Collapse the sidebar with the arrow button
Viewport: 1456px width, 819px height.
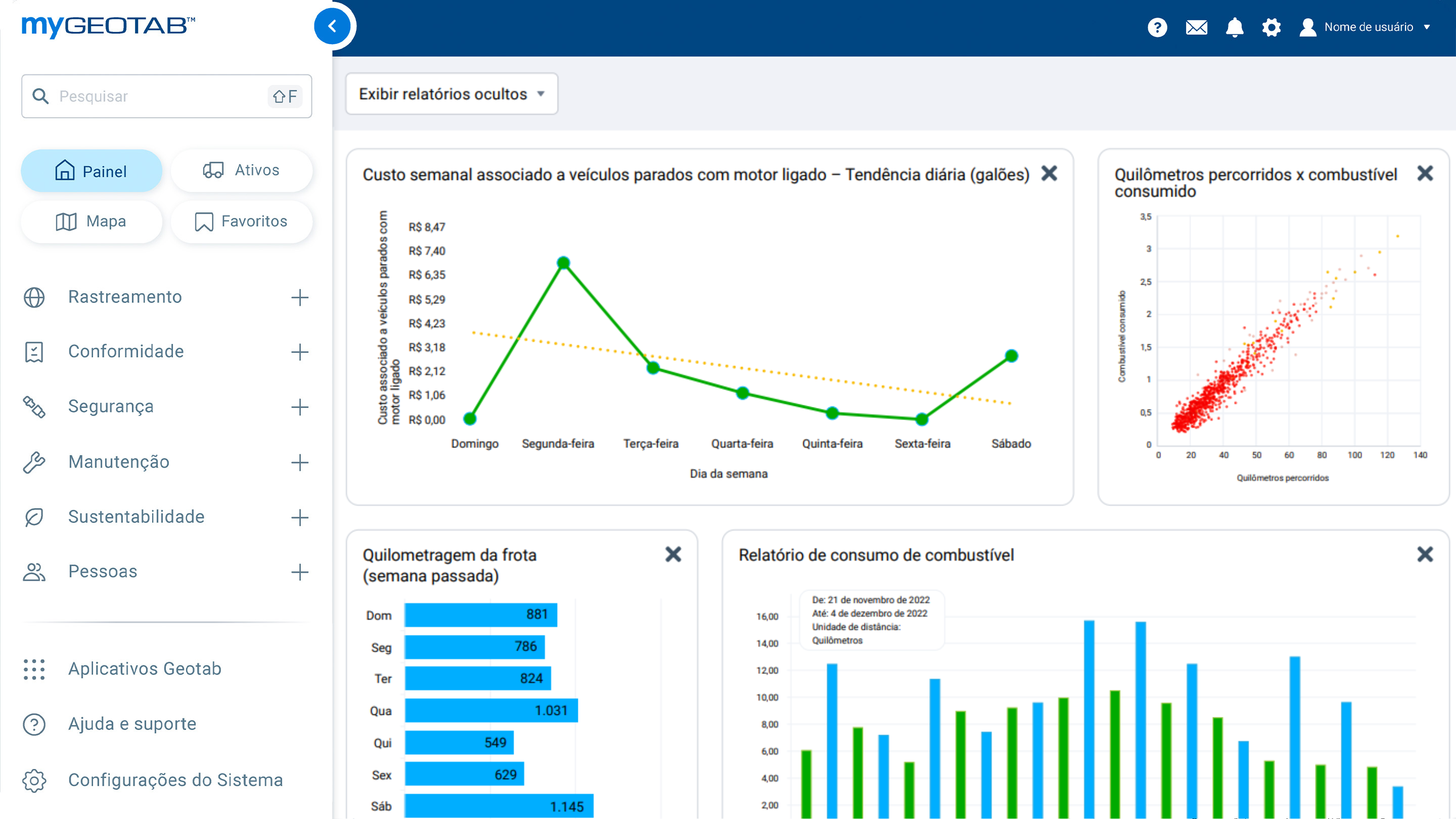(332, 26)
